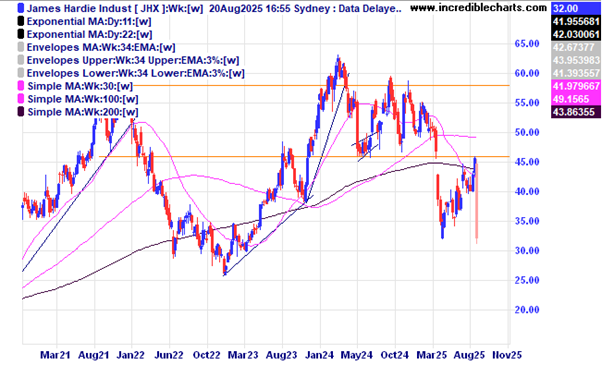Click the 41.393557 lower envelope value

click(x=576, y=73)
